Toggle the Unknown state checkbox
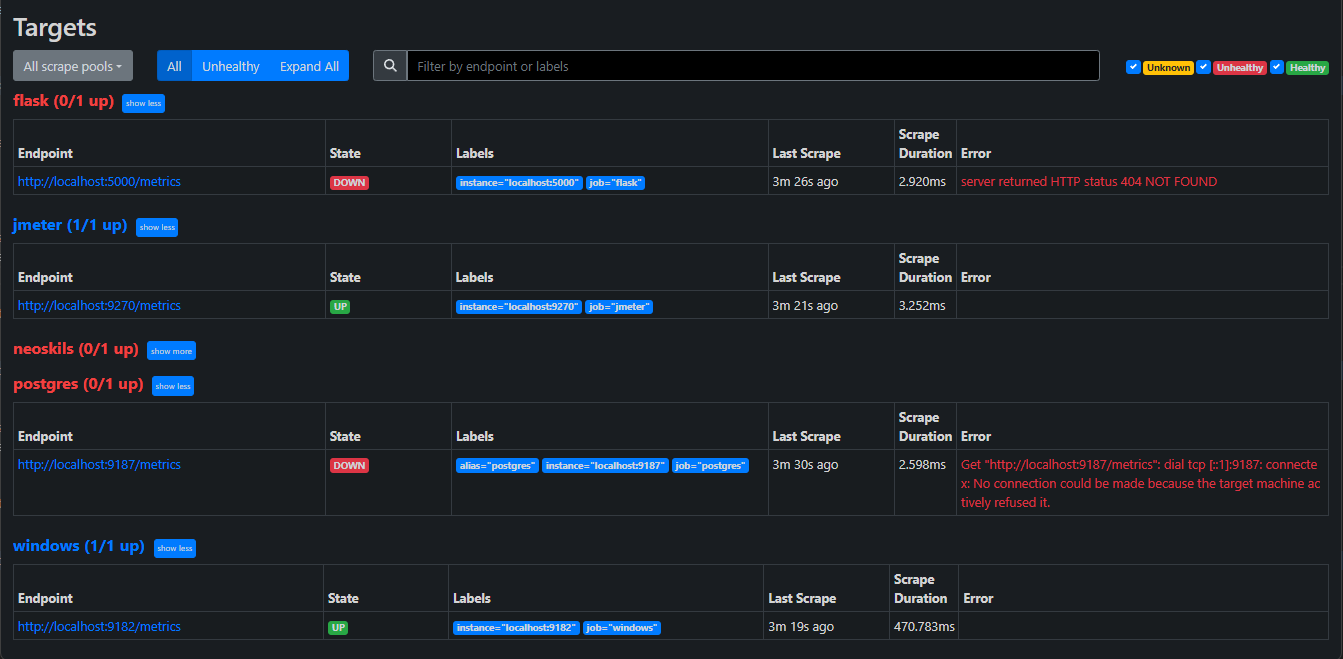1343x659 pixels. (1133, 67)
